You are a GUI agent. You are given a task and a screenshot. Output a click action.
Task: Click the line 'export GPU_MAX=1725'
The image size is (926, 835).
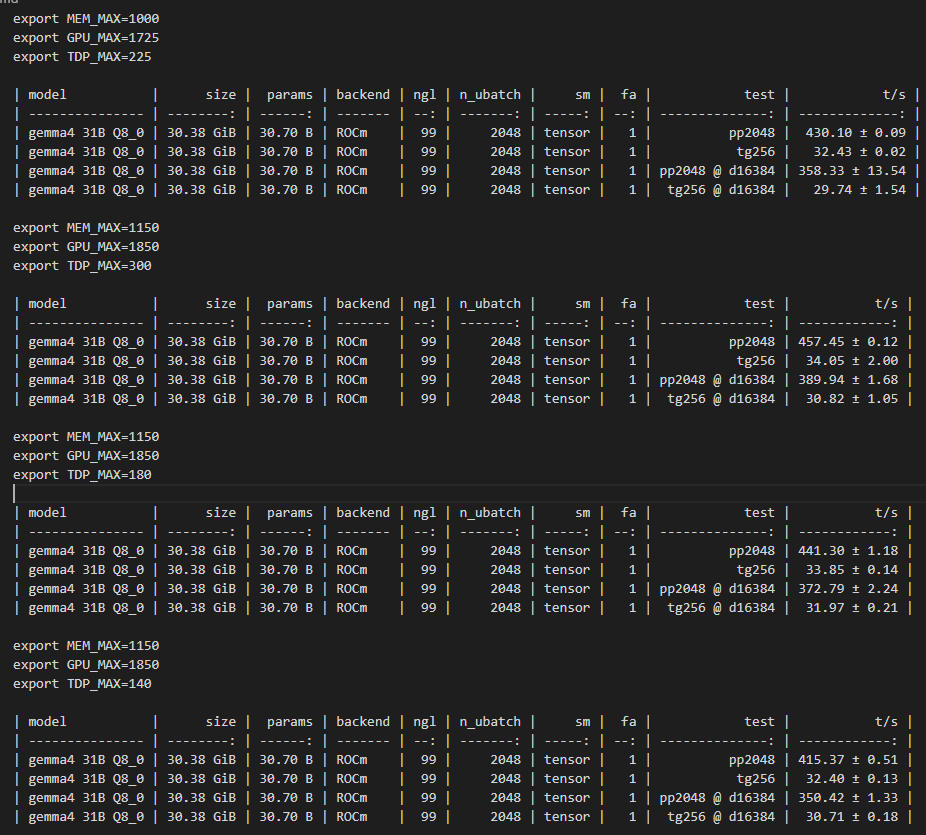pyautogui.click(x=86, y=38)
